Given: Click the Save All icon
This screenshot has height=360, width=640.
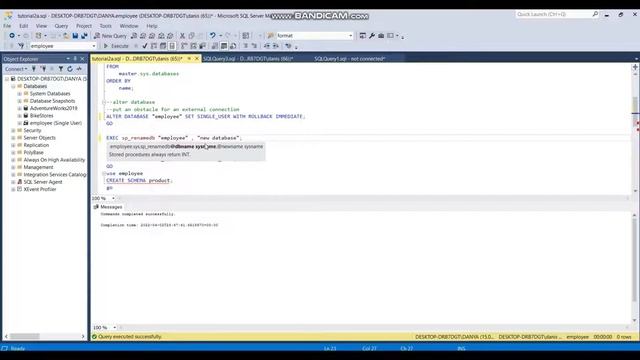Looking at the screenshot, I should (x=84, y=36).
